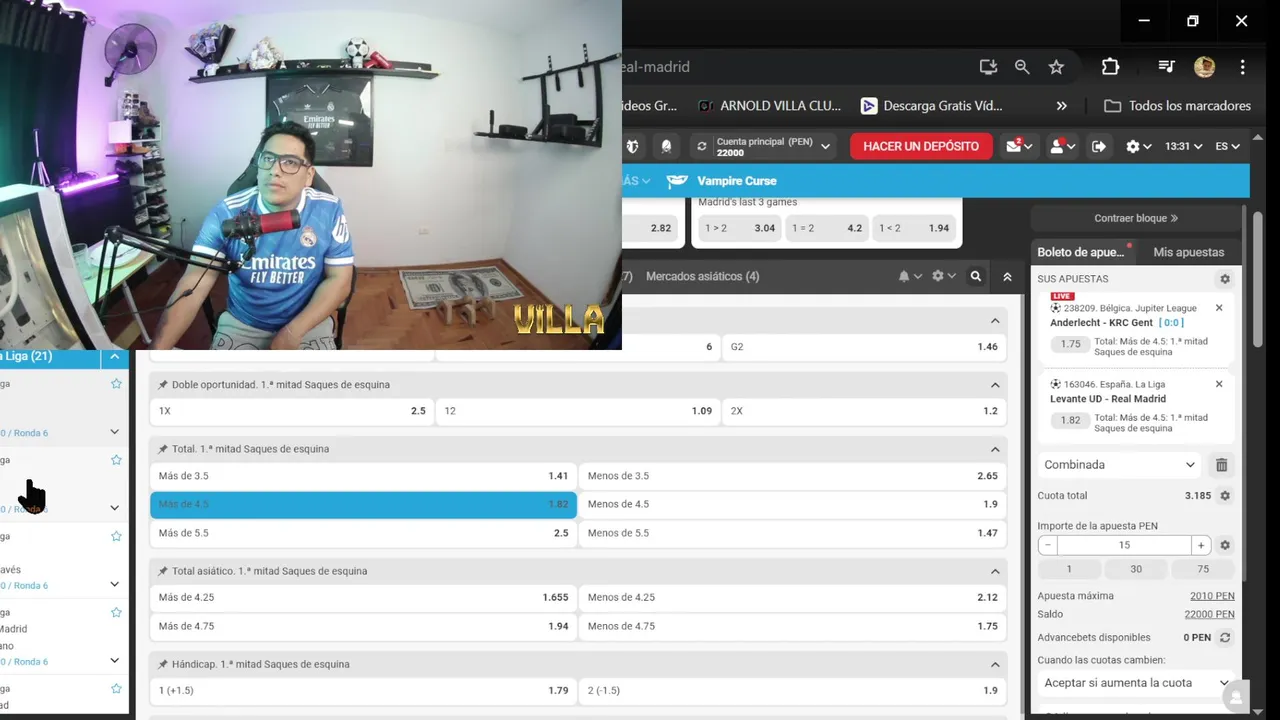Image resolution: width=1280 pixels, height=720 pixels.
Task: Select Más de 3.5 odds 1.41
Action: (363, 476)
